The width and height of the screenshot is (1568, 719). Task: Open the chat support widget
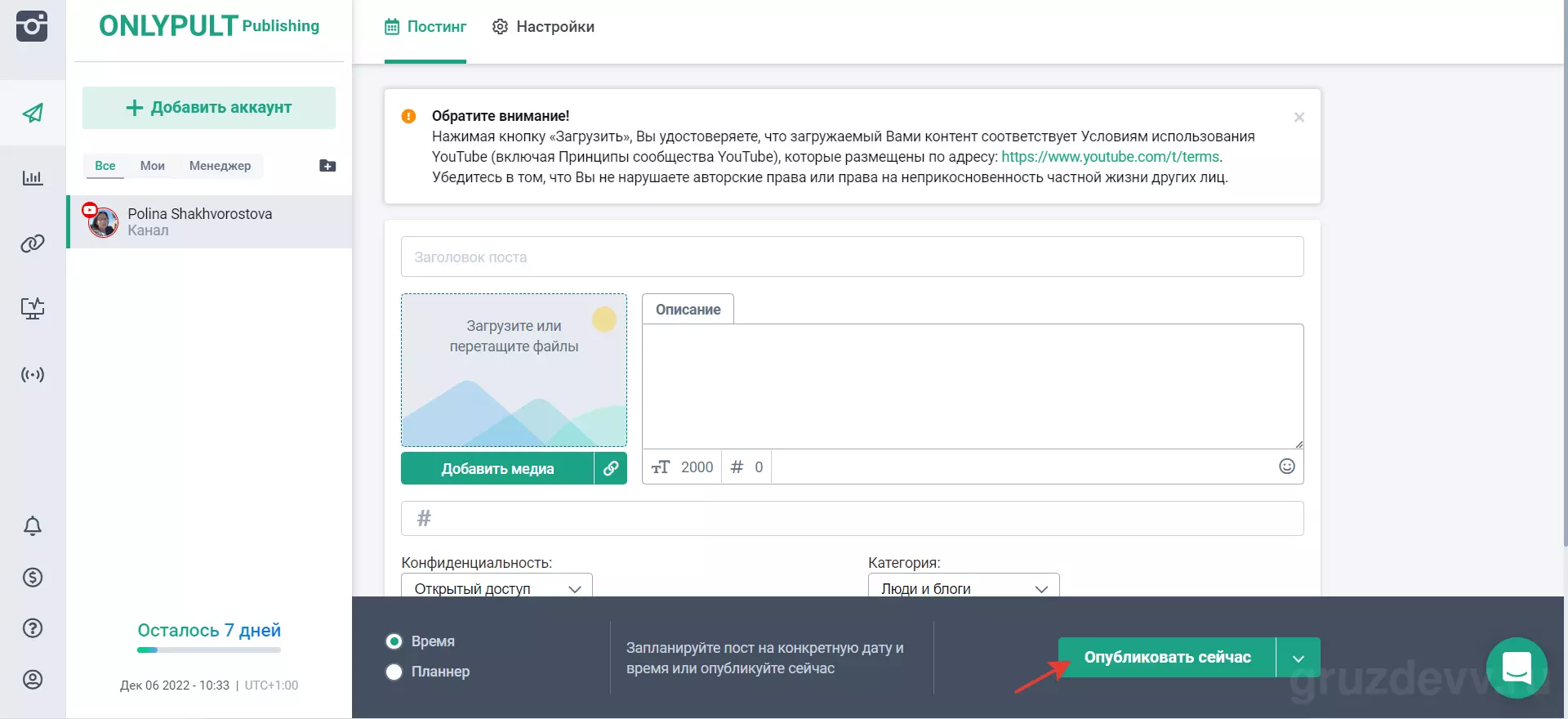tap(1517, 668)
